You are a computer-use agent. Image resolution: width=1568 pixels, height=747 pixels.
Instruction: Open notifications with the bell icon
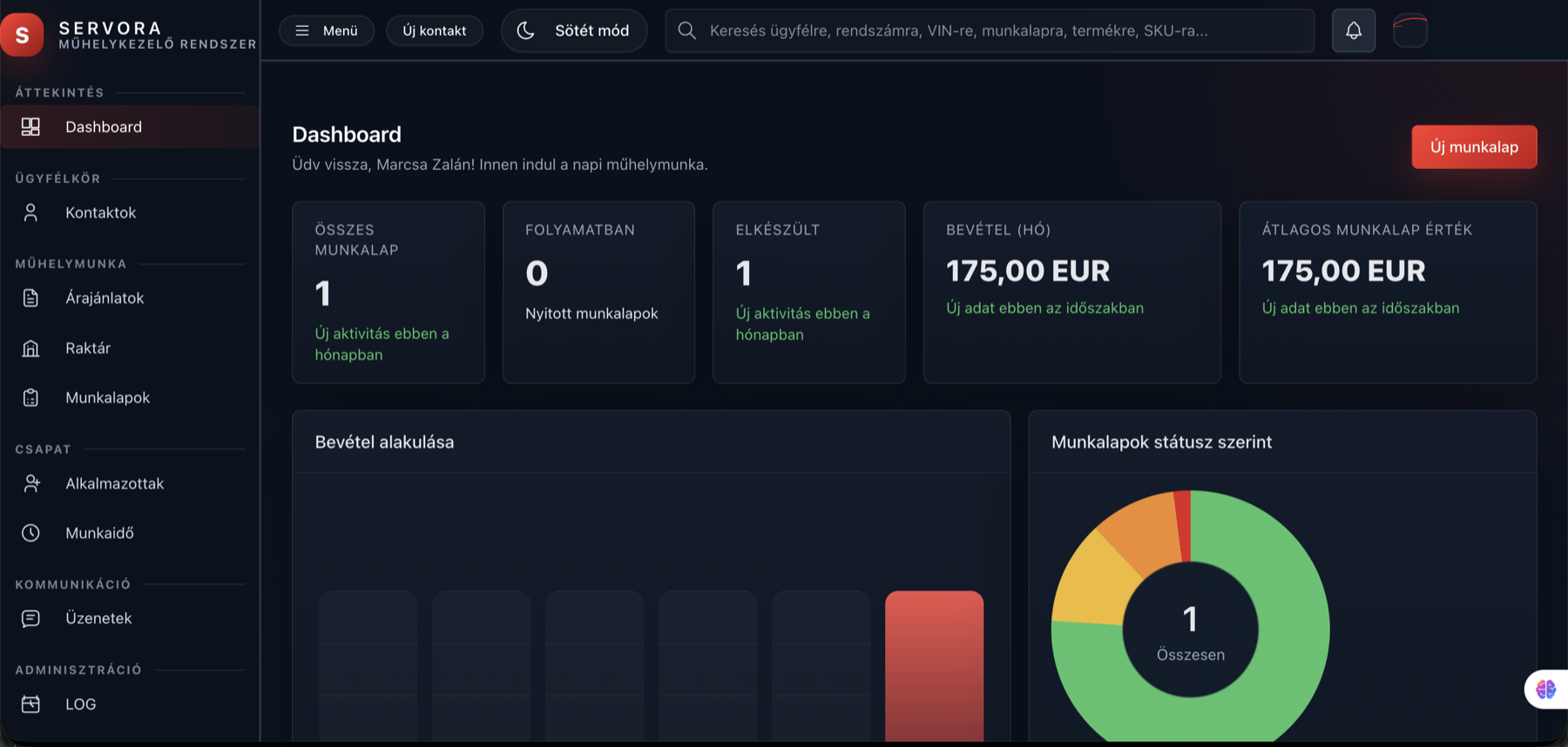(1354, 30)
